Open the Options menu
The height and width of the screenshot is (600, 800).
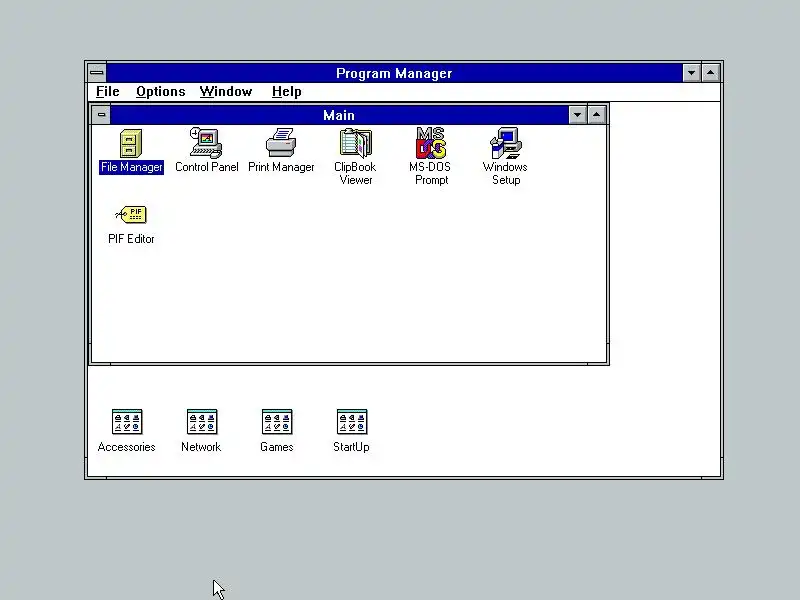point(160,92)
